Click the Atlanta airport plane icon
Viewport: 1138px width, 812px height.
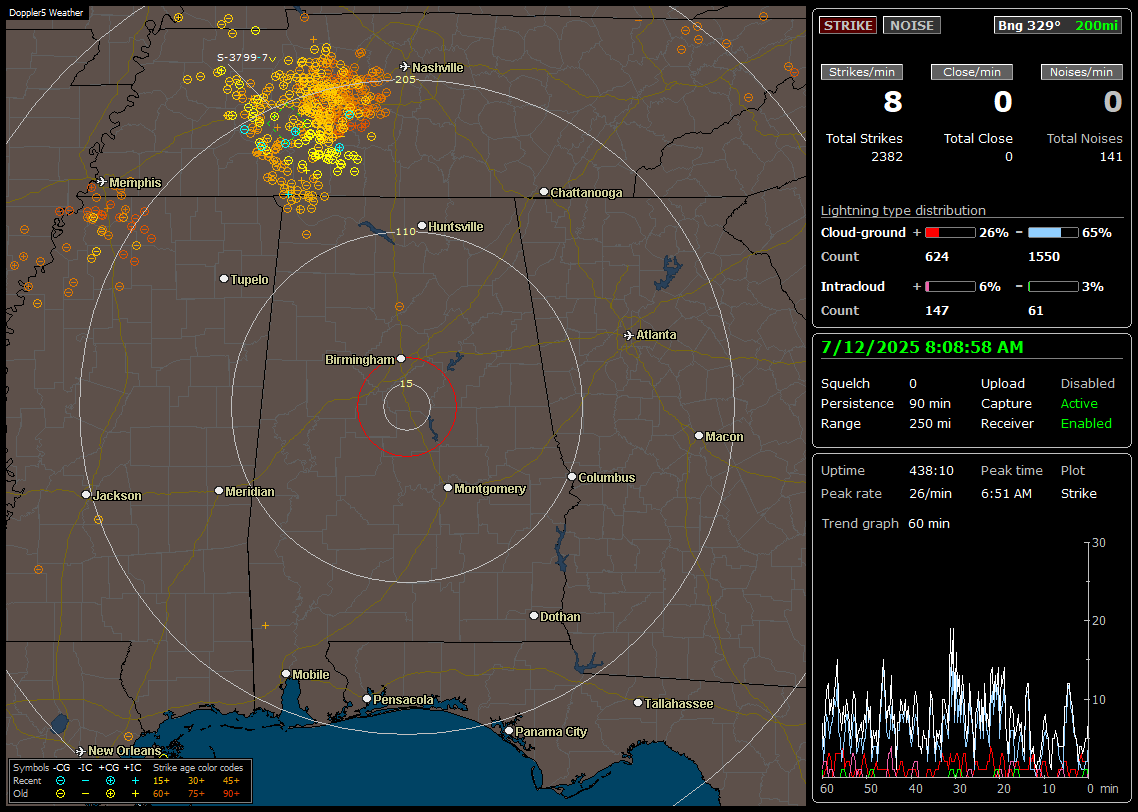[x=629, y=335]
